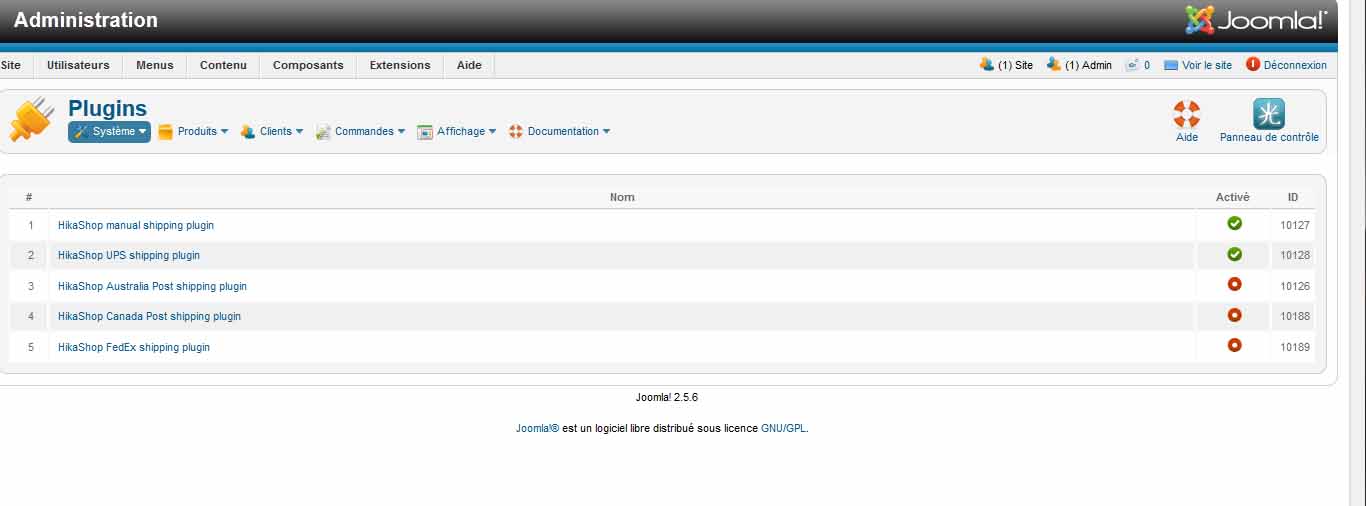Open the Aide lifebuoy icon
The width and height of the screenshot is (1366, 506).
pyautogui.click(x=1187, y=114)
